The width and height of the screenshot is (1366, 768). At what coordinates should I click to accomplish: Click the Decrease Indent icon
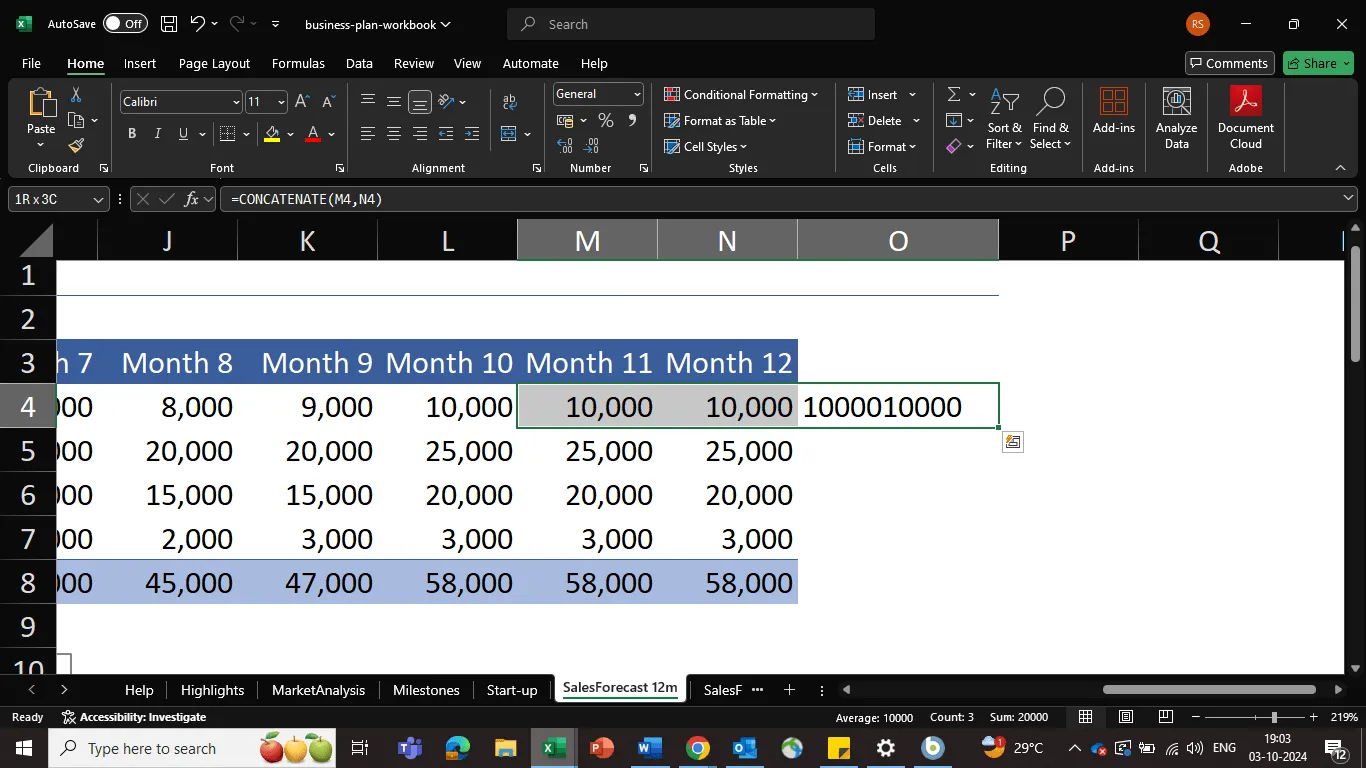446,134
